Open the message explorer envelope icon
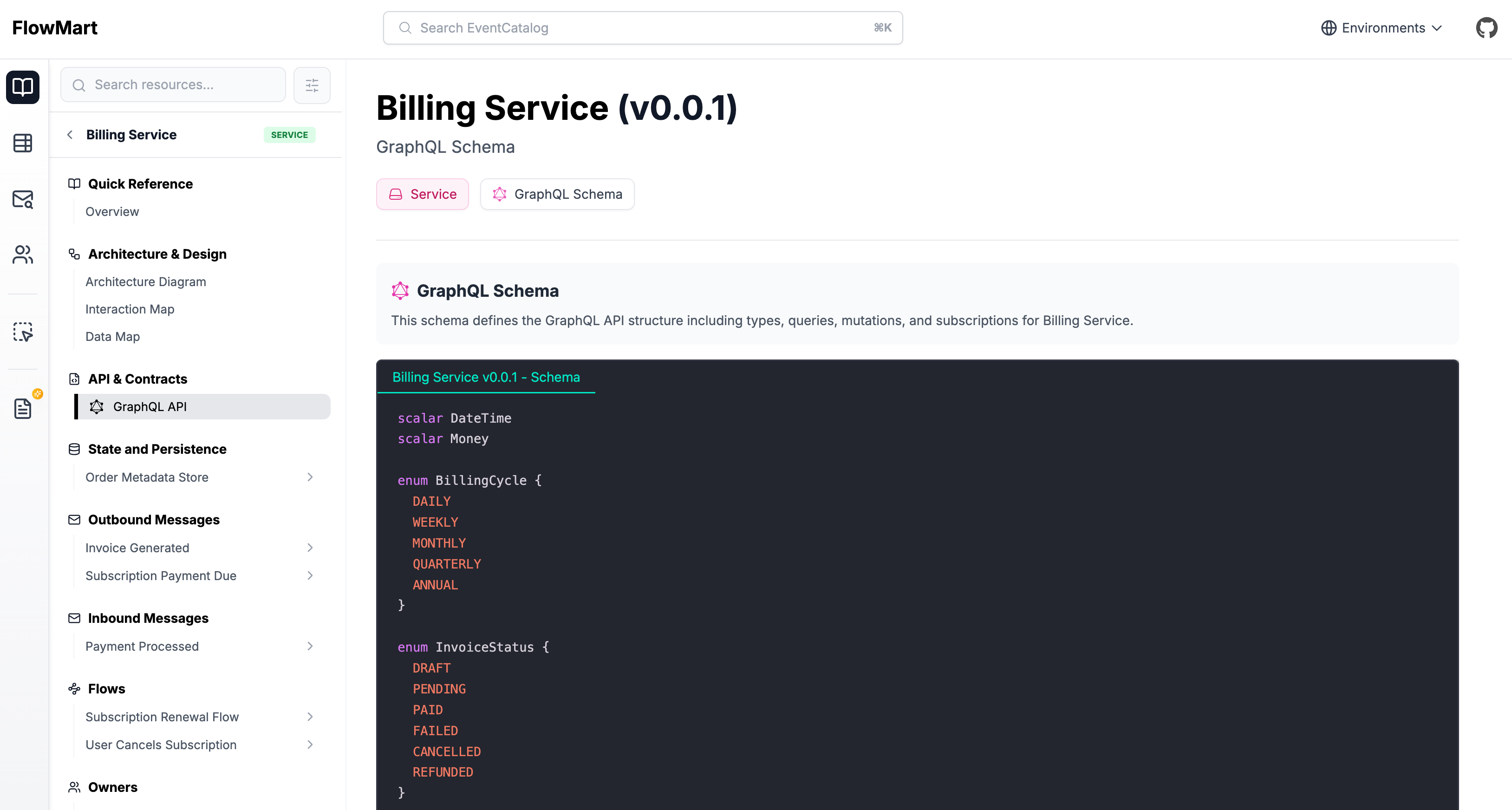The height and width of the screenshot is (810, 1512). point(23,199)
